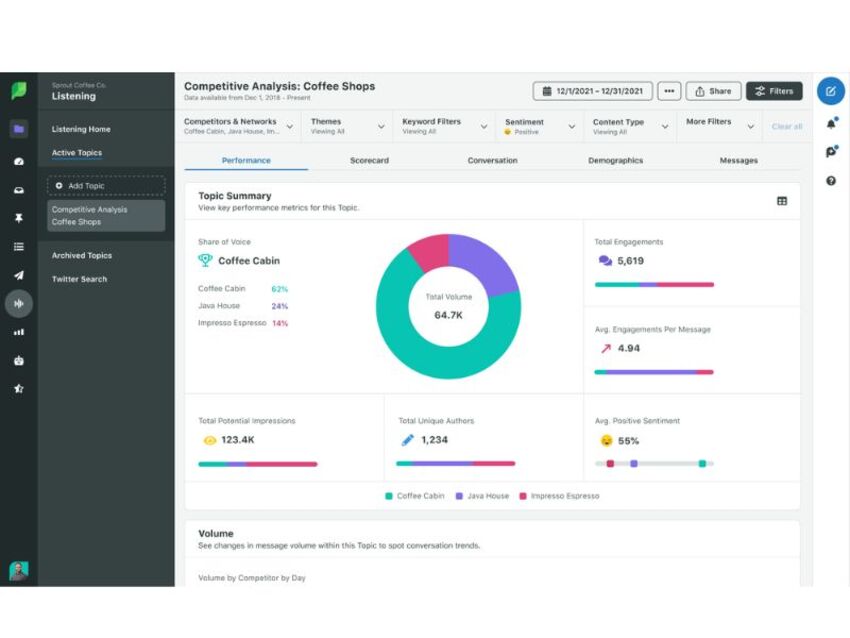Screen dimensions: 850x638
Task: Expand the Themes filter dropdown
Action: click(x=347, y=126)
